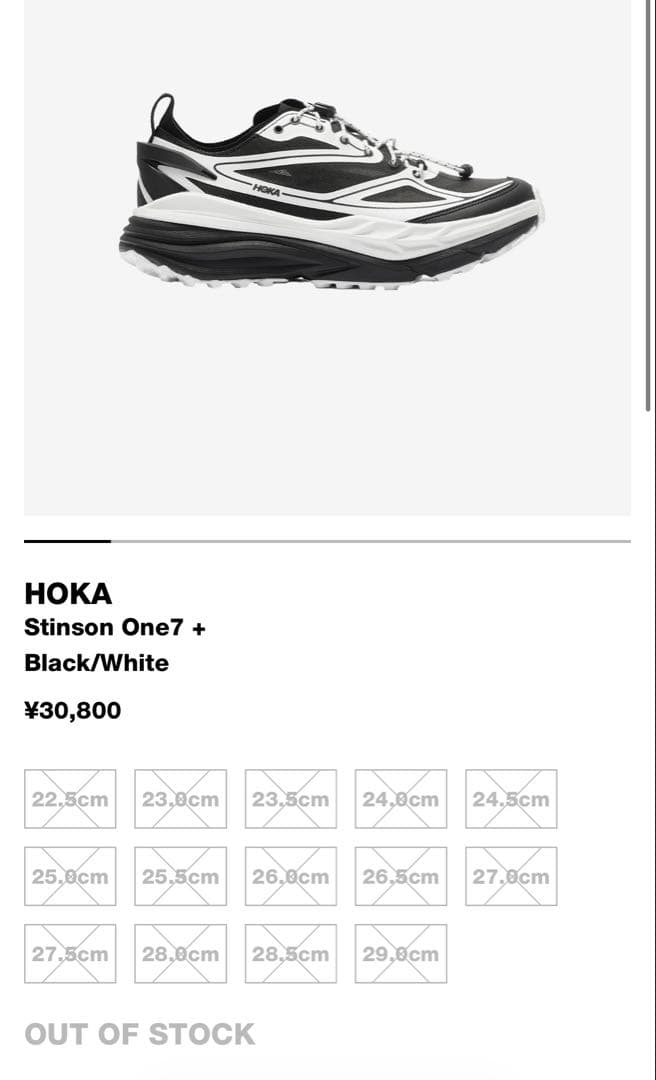Select size 26.0cm
The width and height of the screenshot is (656, 1080).
coord(289,876)
